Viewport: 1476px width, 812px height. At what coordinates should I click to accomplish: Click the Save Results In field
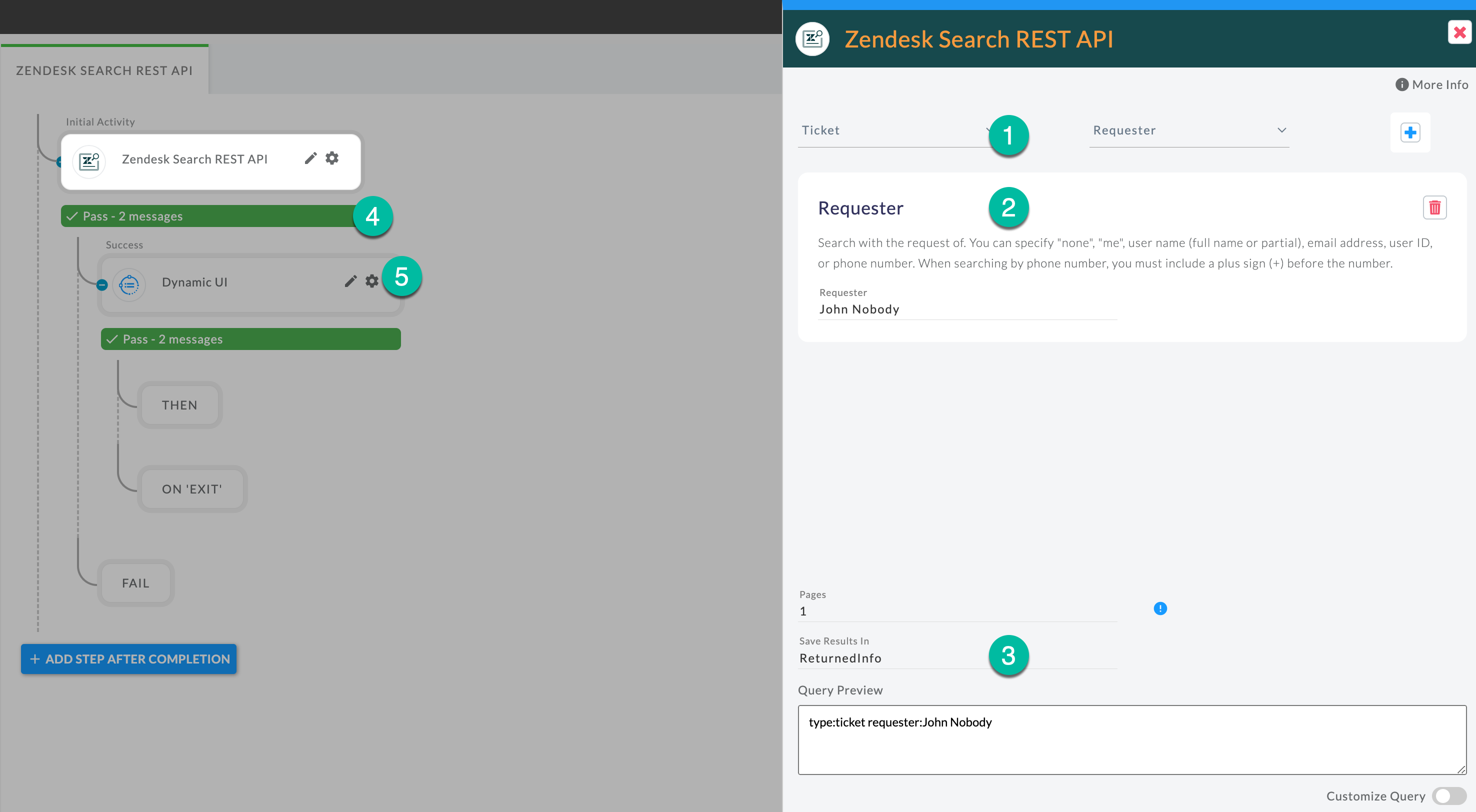[x=957, y=658]
